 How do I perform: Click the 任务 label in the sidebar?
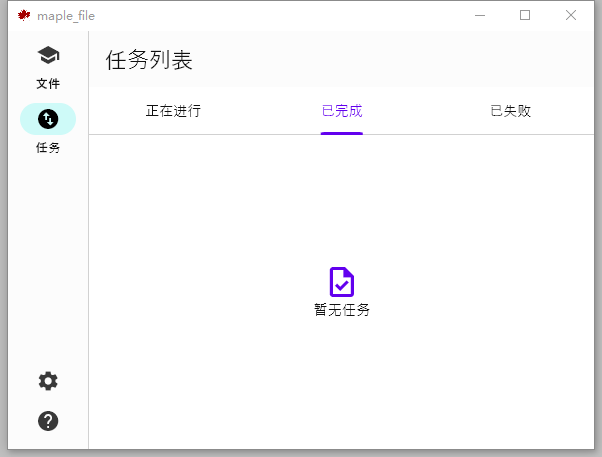tap(48, 148)
